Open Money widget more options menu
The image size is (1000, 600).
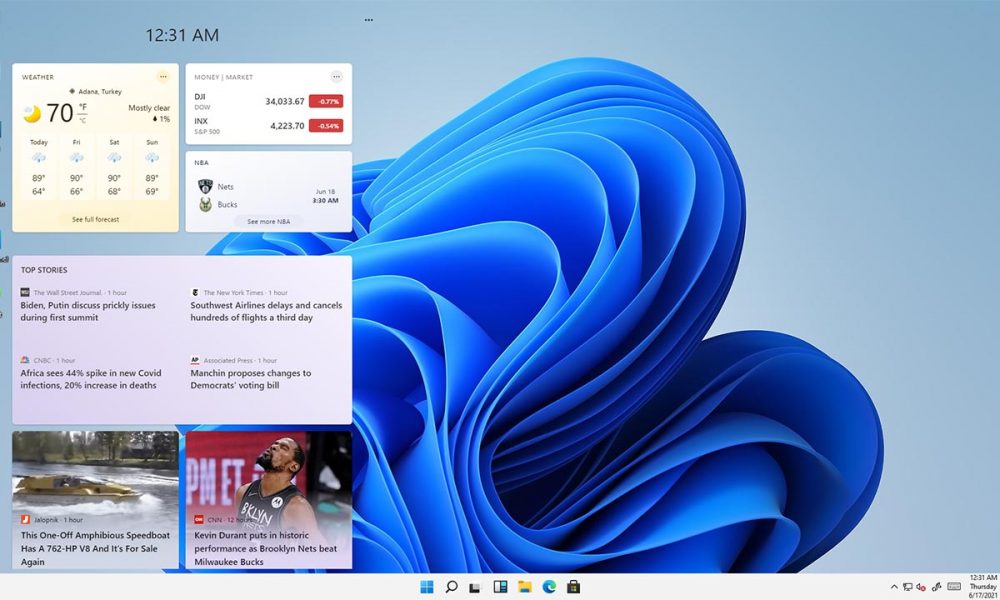click(336, 77)
